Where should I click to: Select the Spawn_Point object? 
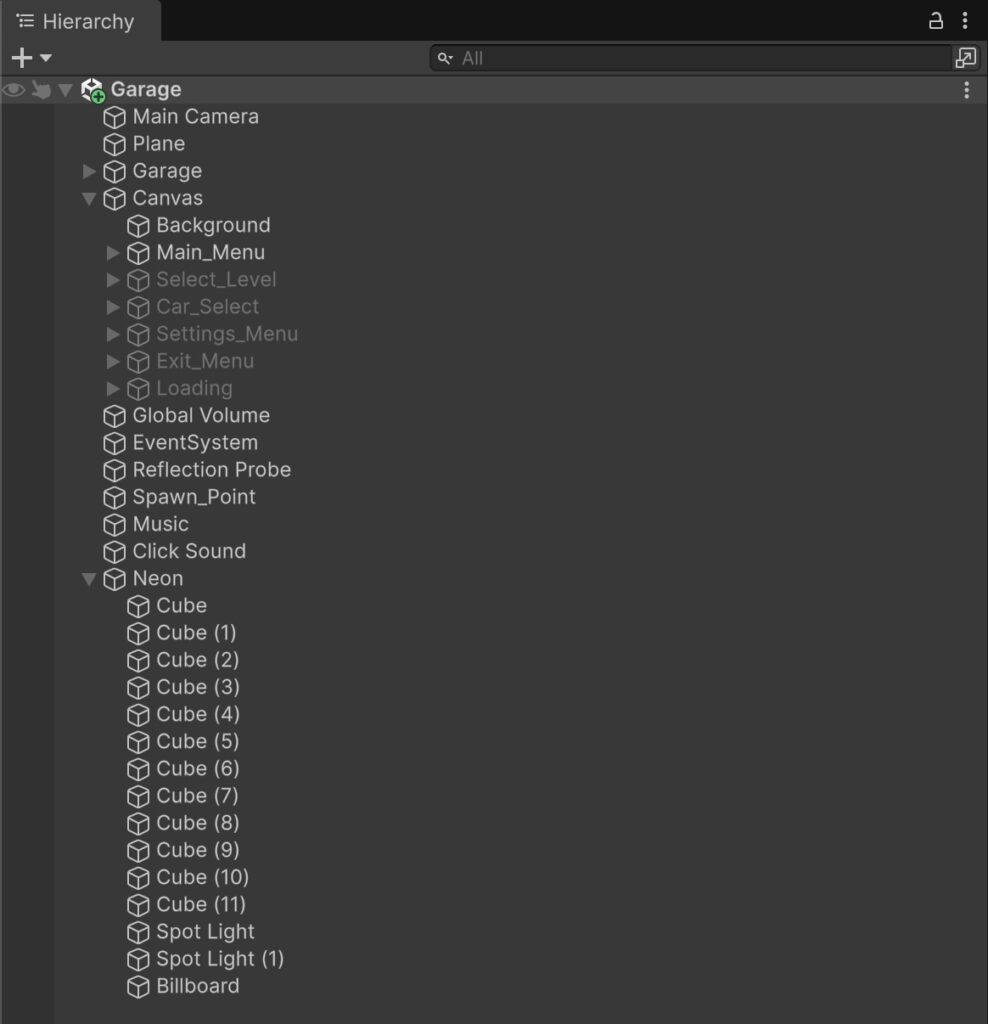coord(194,497)
